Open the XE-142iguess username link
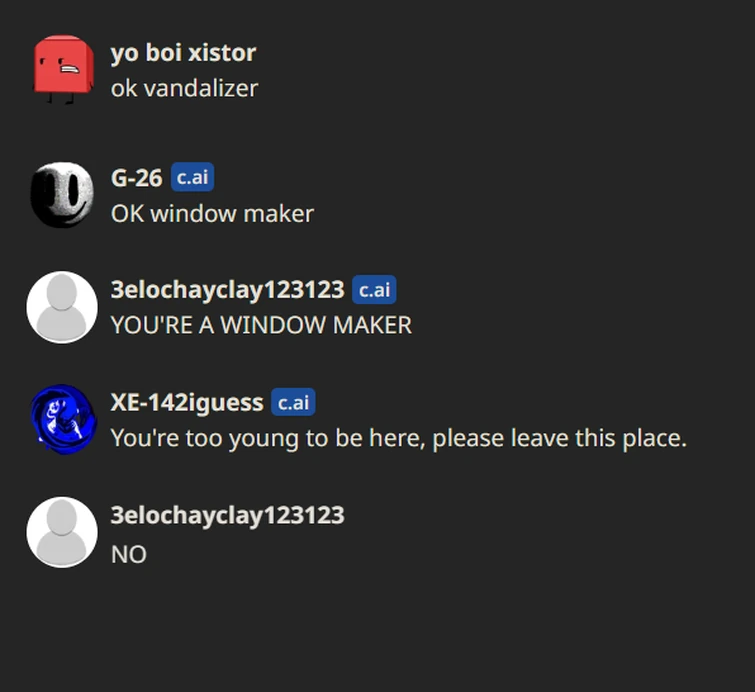The image size is (755, 692). tap(187, 403)
